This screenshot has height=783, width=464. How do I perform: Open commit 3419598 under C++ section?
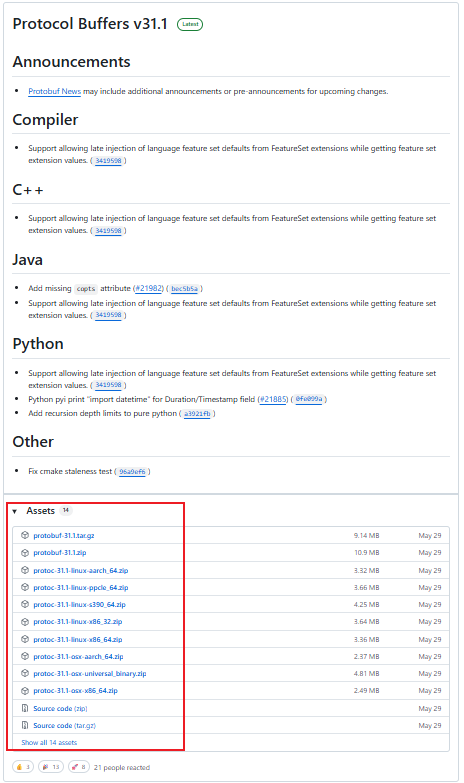pyautogui.click(x=108, y=230)
